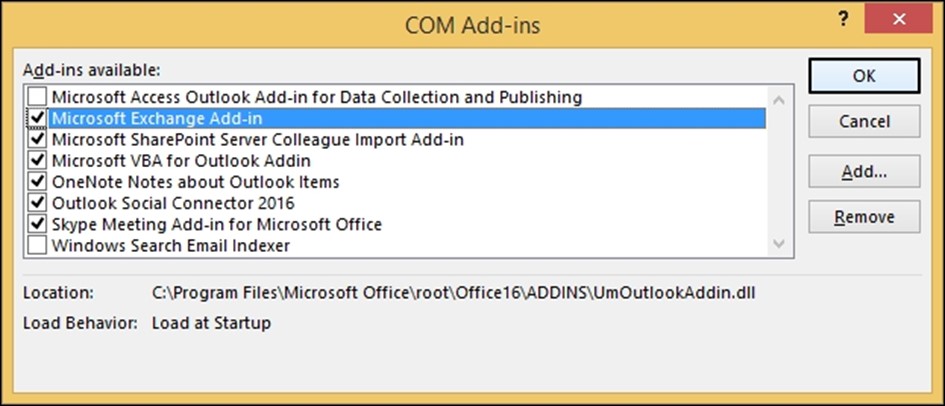Click the list scroll up arrow

coord(779,100)
